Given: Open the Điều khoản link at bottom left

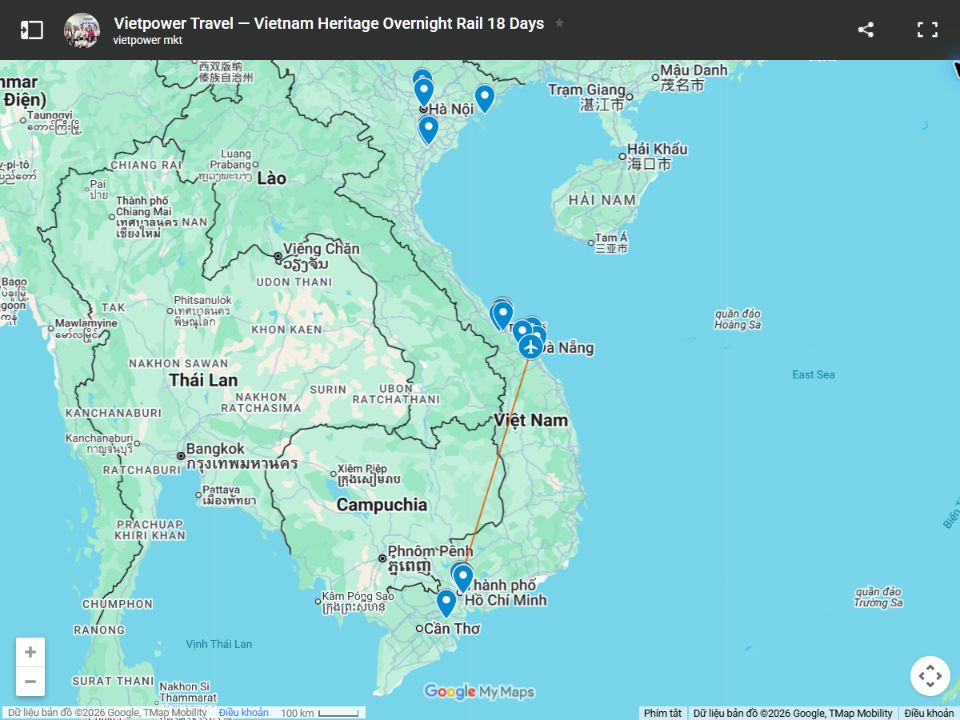Looking at the screenshot, I should click(x=244, y=713).
